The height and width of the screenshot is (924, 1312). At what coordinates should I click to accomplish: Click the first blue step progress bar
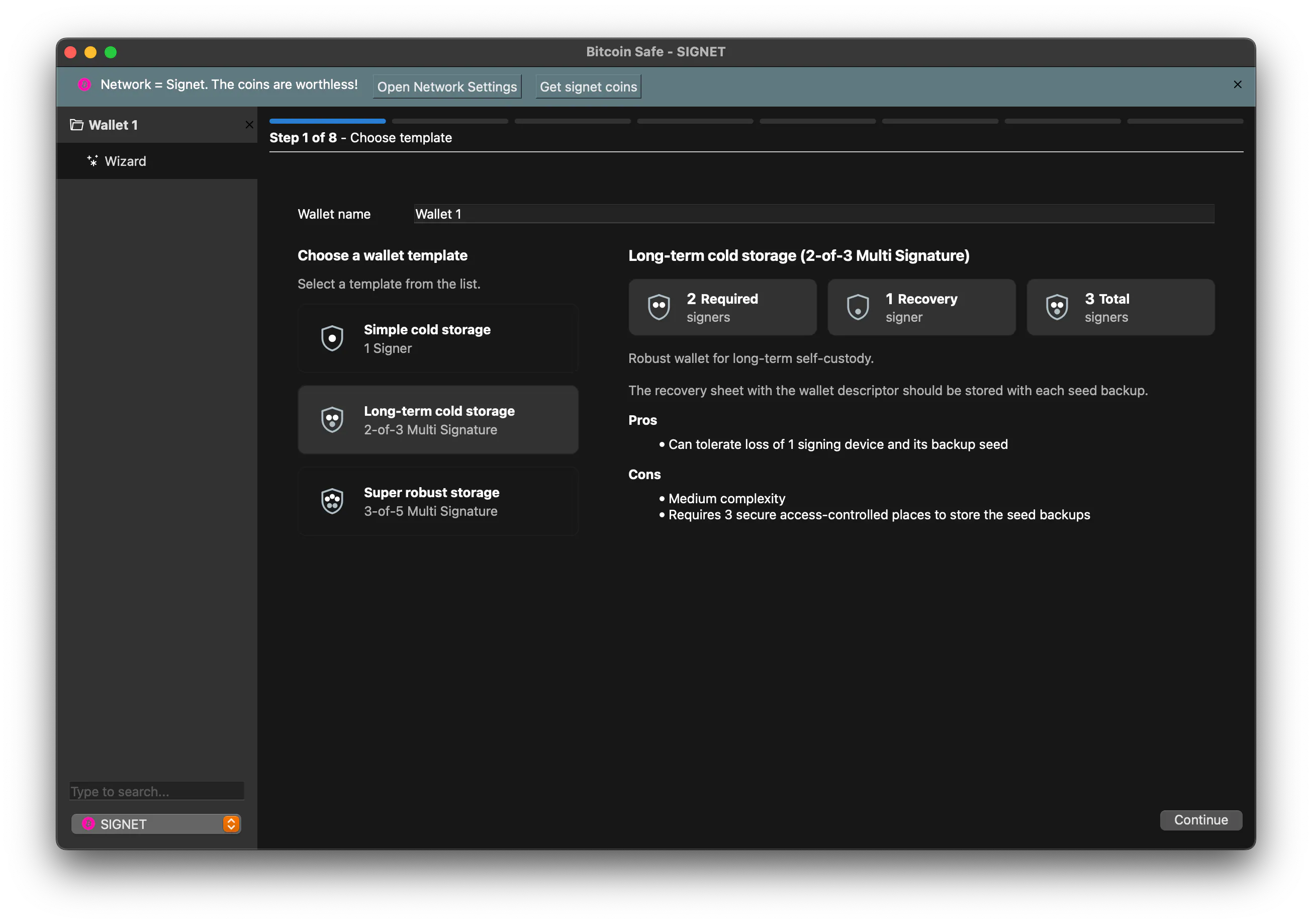[327, 121]
